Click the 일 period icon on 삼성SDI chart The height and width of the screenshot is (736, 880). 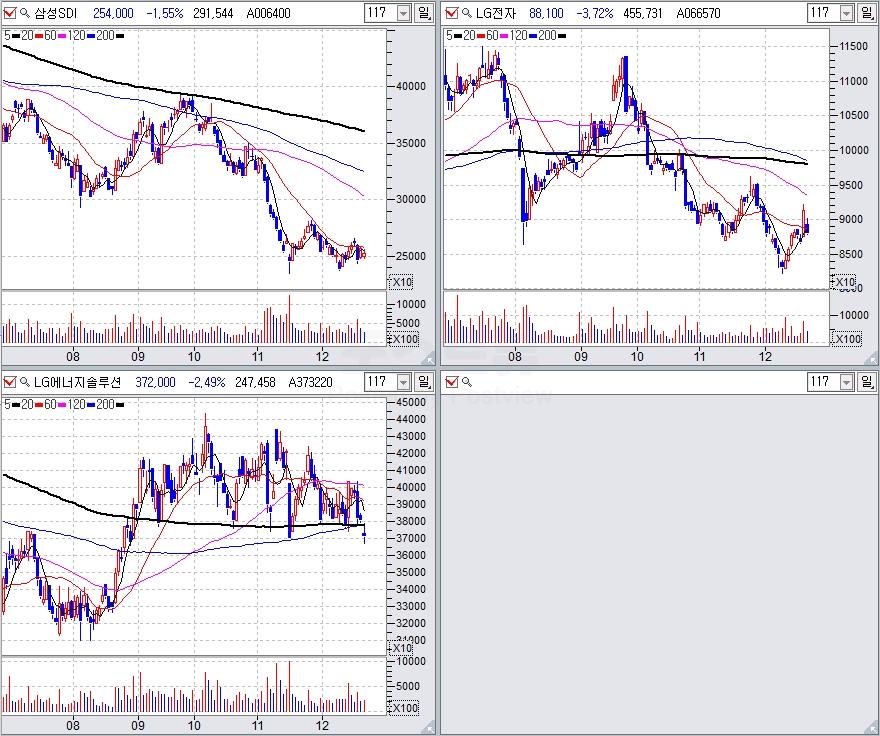coord(424,13)
